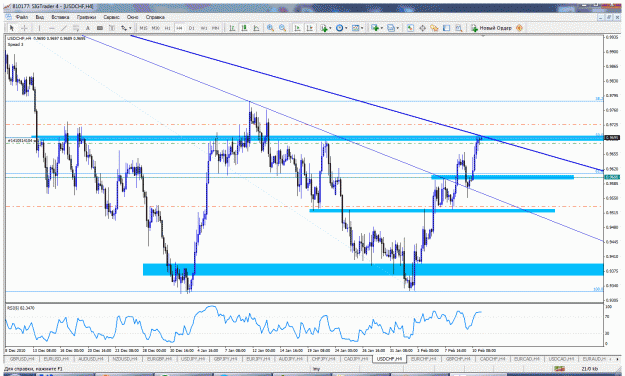Open the indicators list dropdown
Viewport: 625px width, 376px height.
point(326,28)
